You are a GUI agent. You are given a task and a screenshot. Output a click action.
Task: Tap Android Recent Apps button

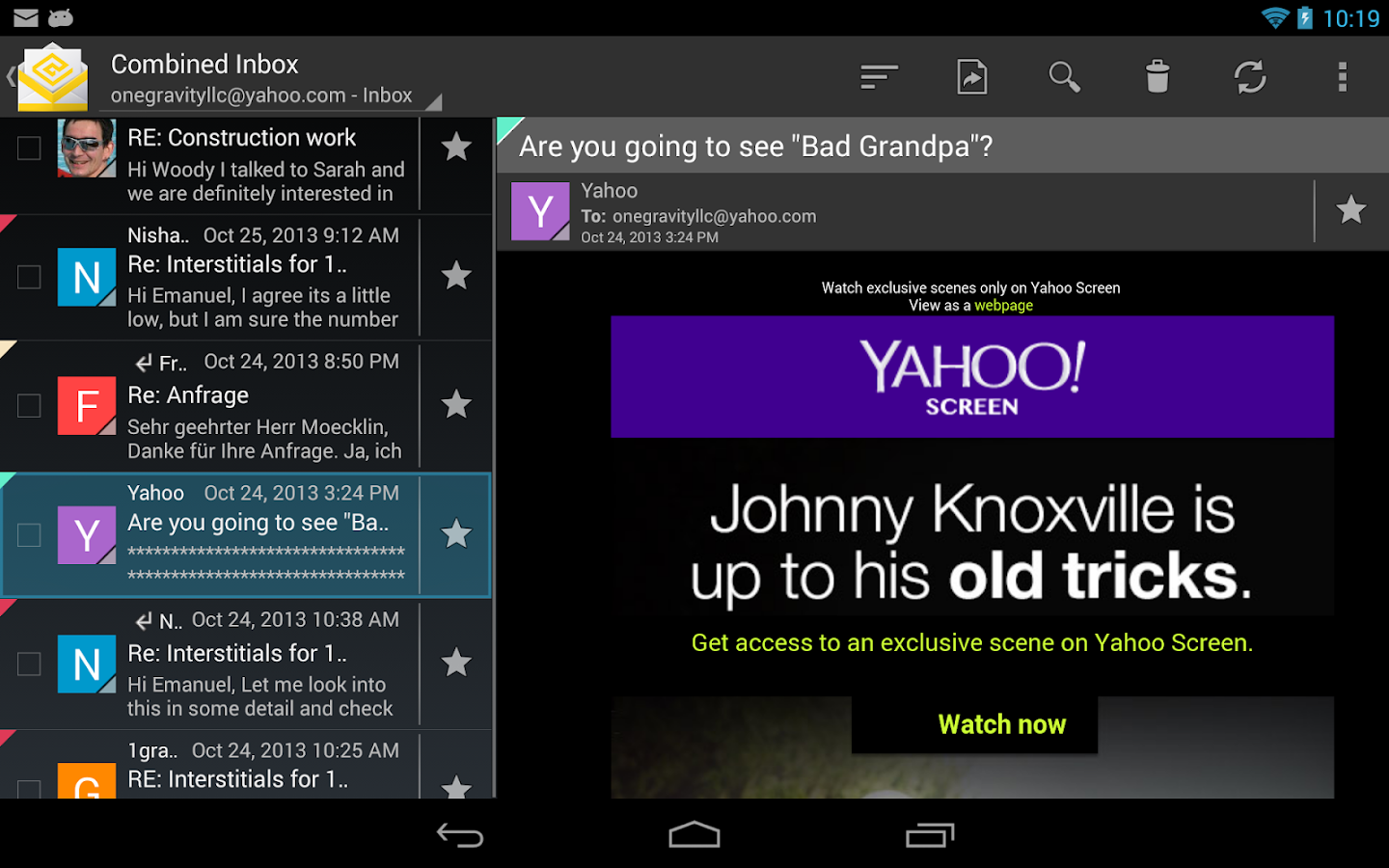[x=930, y=835]
